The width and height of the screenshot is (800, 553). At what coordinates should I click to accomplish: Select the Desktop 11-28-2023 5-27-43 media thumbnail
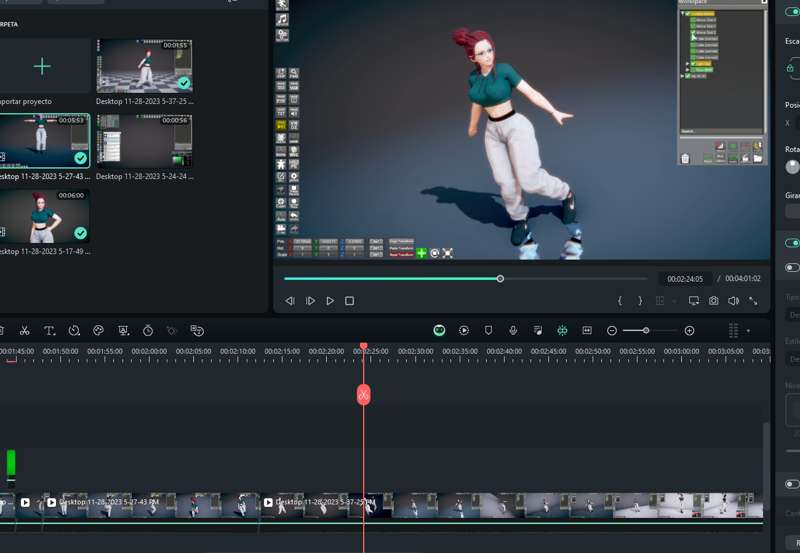click(x=45, y=141)
